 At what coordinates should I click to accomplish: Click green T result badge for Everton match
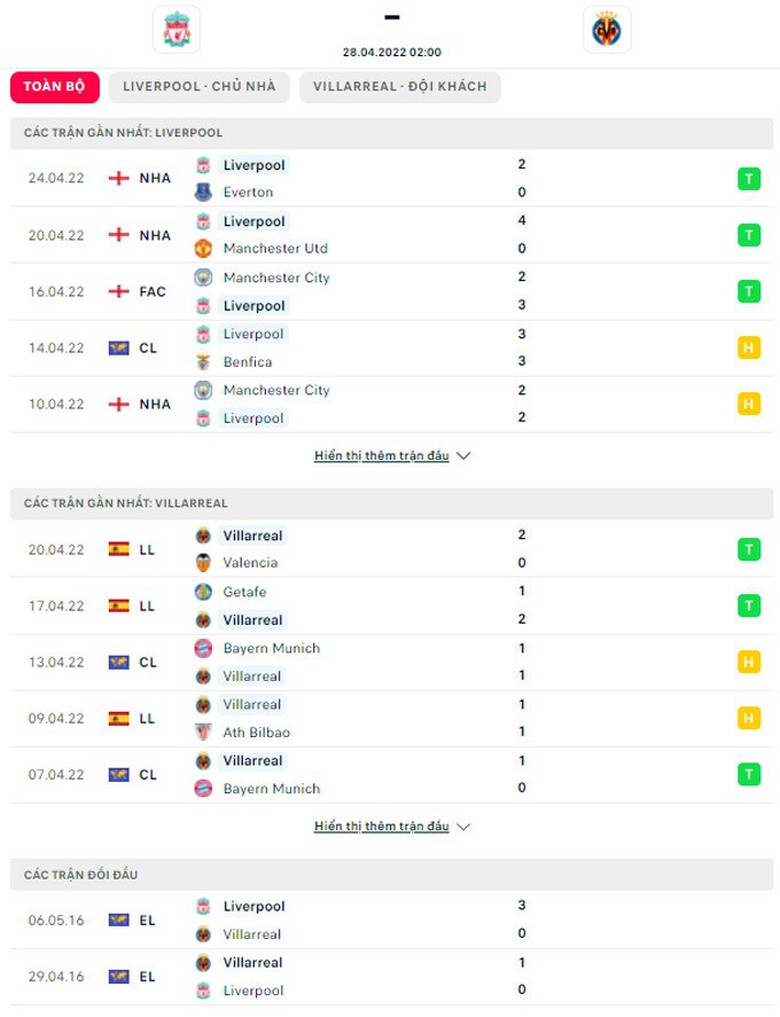(746, 179)
